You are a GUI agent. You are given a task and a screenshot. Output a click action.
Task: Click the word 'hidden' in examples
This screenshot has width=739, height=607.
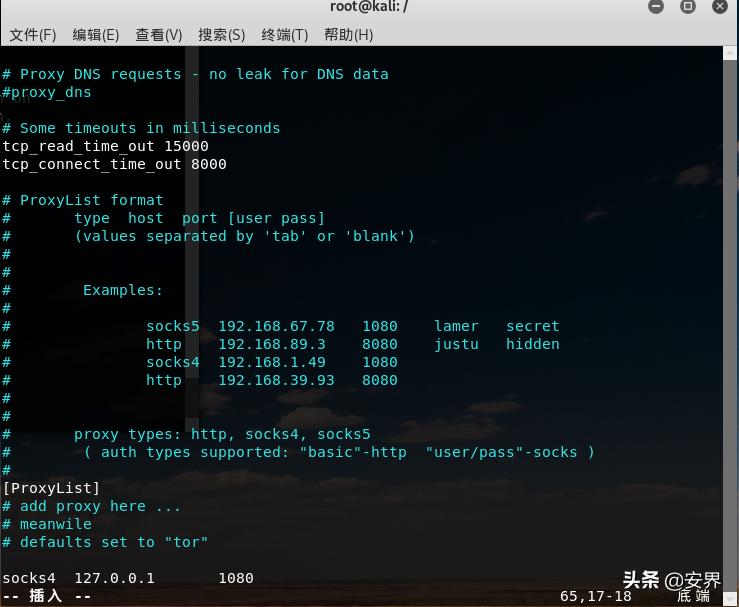point(533,344)
